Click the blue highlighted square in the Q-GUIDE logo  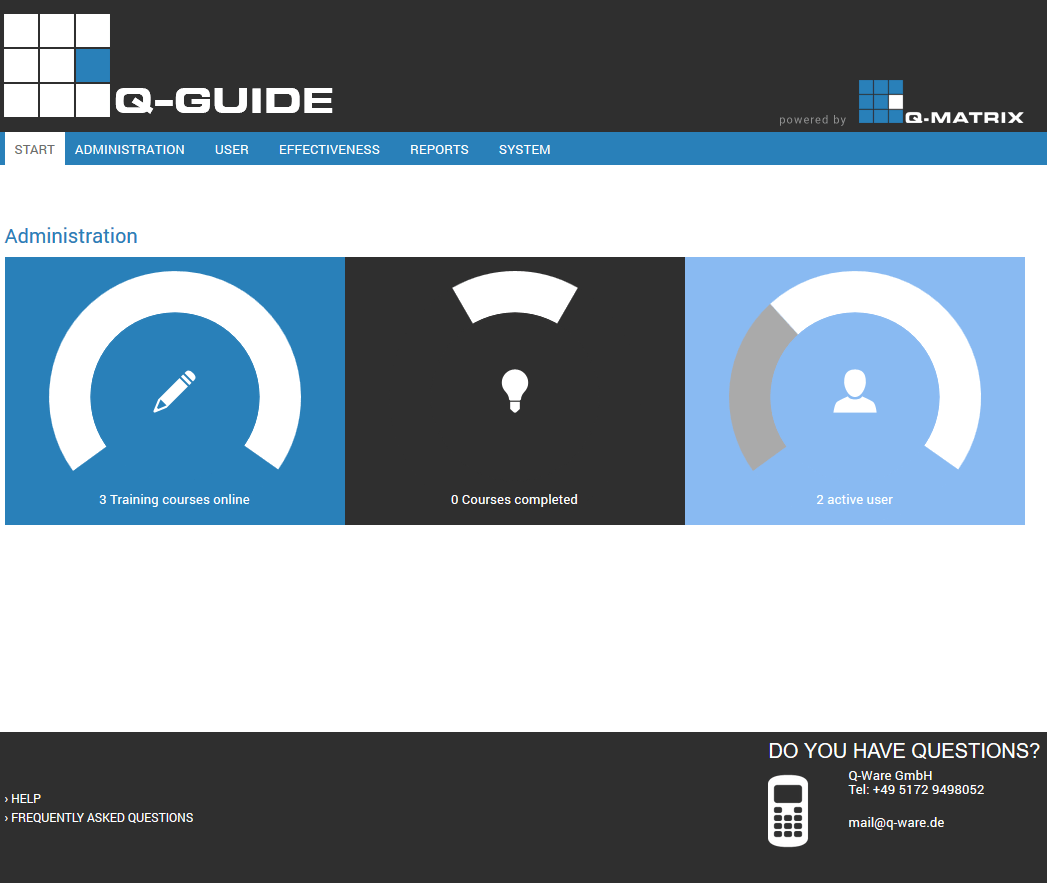[x=91, y=65]
